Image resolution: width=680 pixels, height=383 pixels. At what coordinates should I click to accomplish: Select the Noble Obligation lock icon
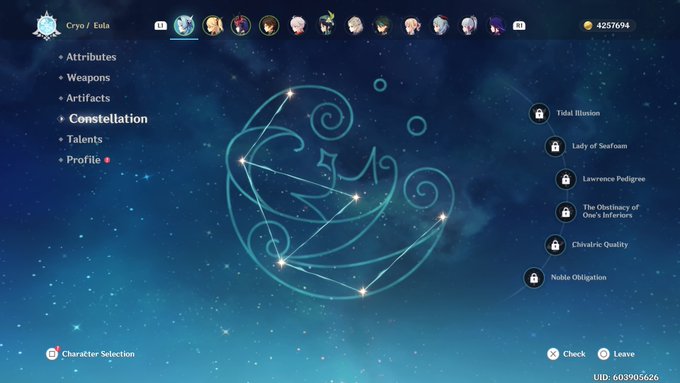pyautogui.click(x=534, y=278)
